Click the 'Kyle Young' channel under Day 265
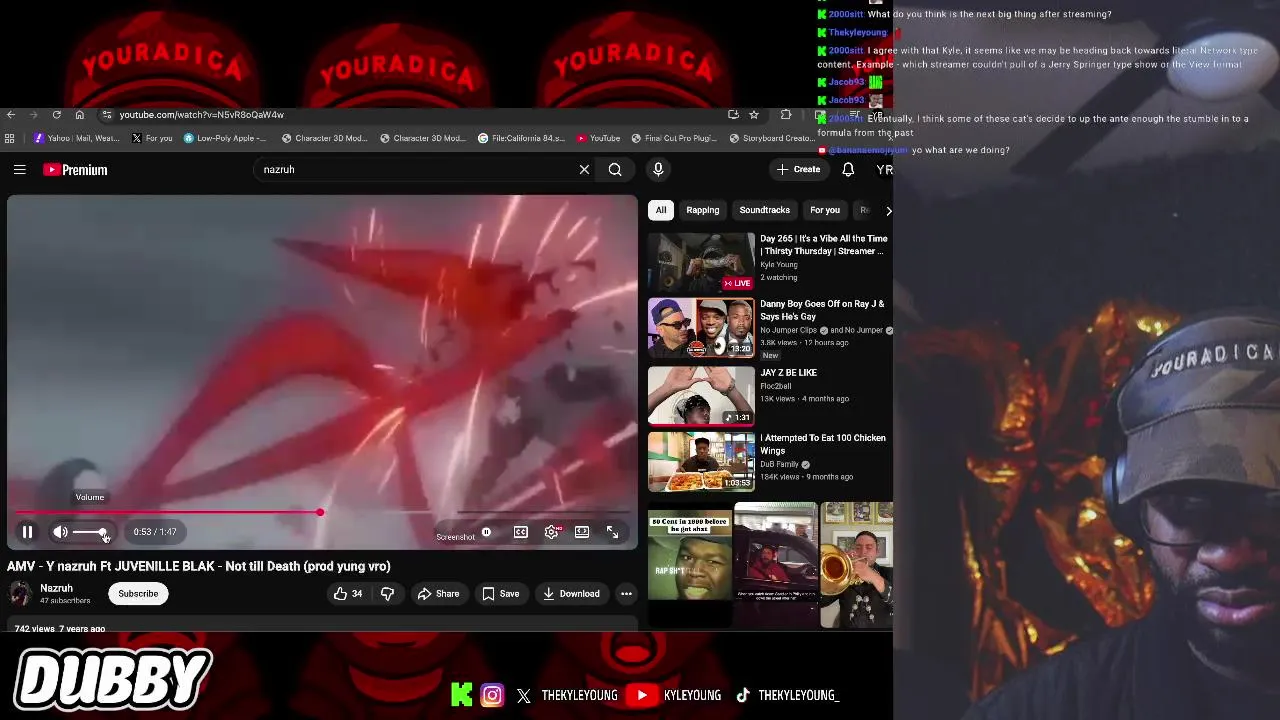 779,265
